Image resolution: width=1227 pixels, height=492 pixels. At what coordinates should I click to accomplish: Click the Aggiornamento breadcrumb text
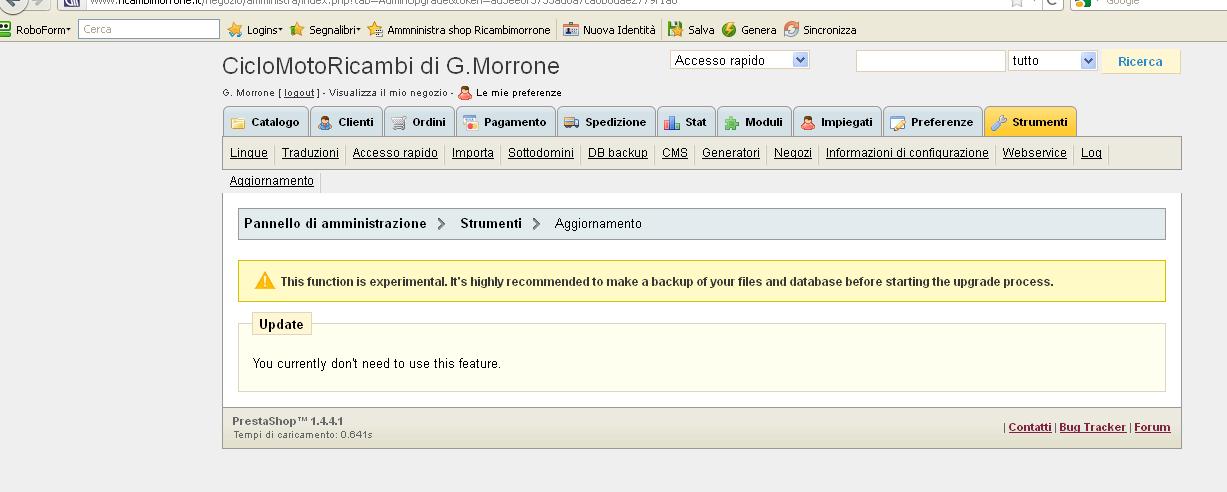(598, 224)
